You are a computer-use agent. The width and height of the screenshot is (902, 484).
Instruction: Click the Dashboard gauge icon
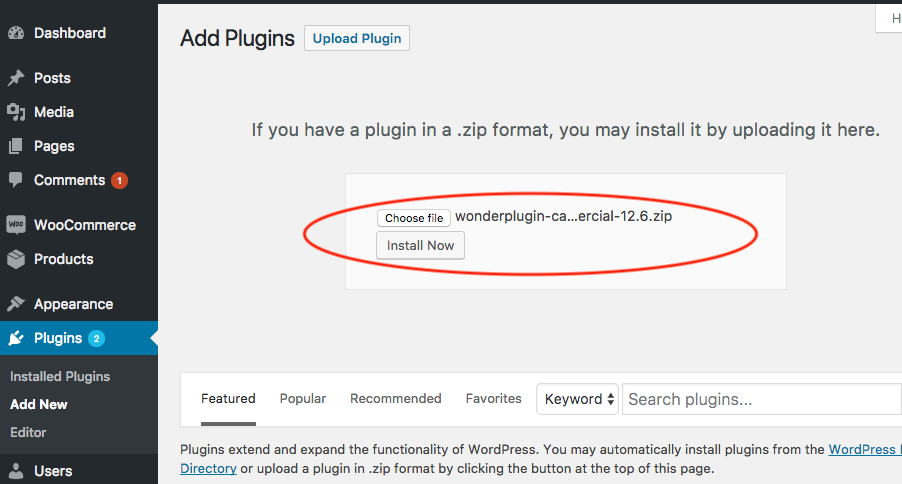pos(16,33)
